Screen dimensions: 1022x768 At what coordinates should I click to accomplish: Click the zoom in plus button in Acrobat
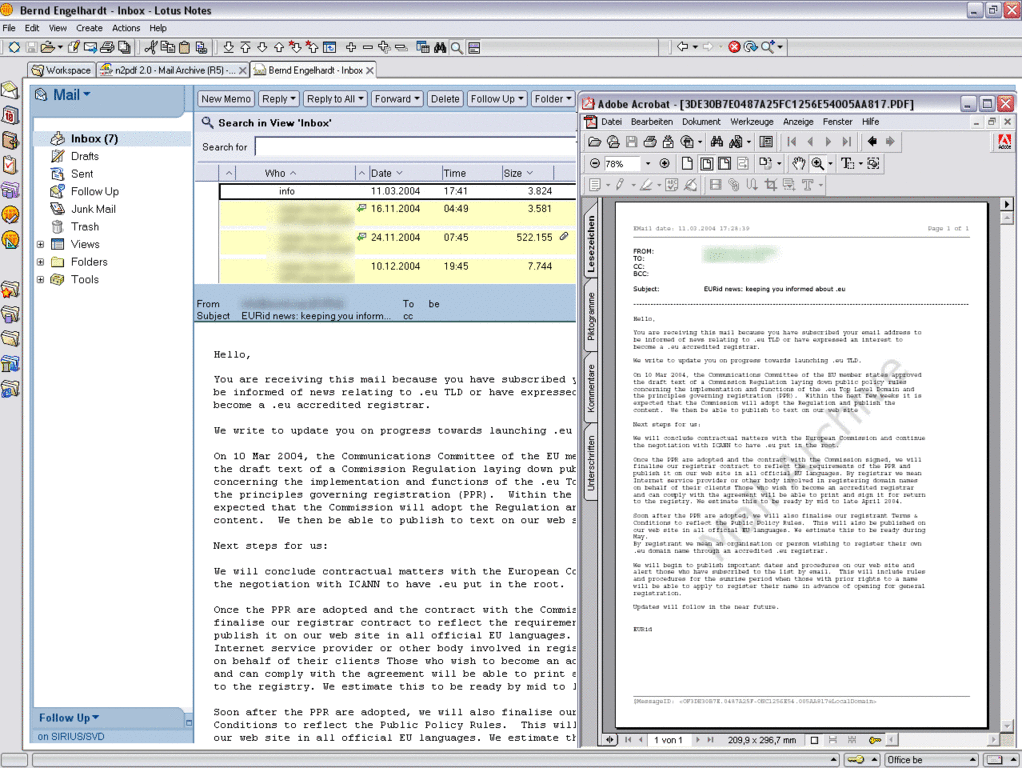click(x=665, y=164)
